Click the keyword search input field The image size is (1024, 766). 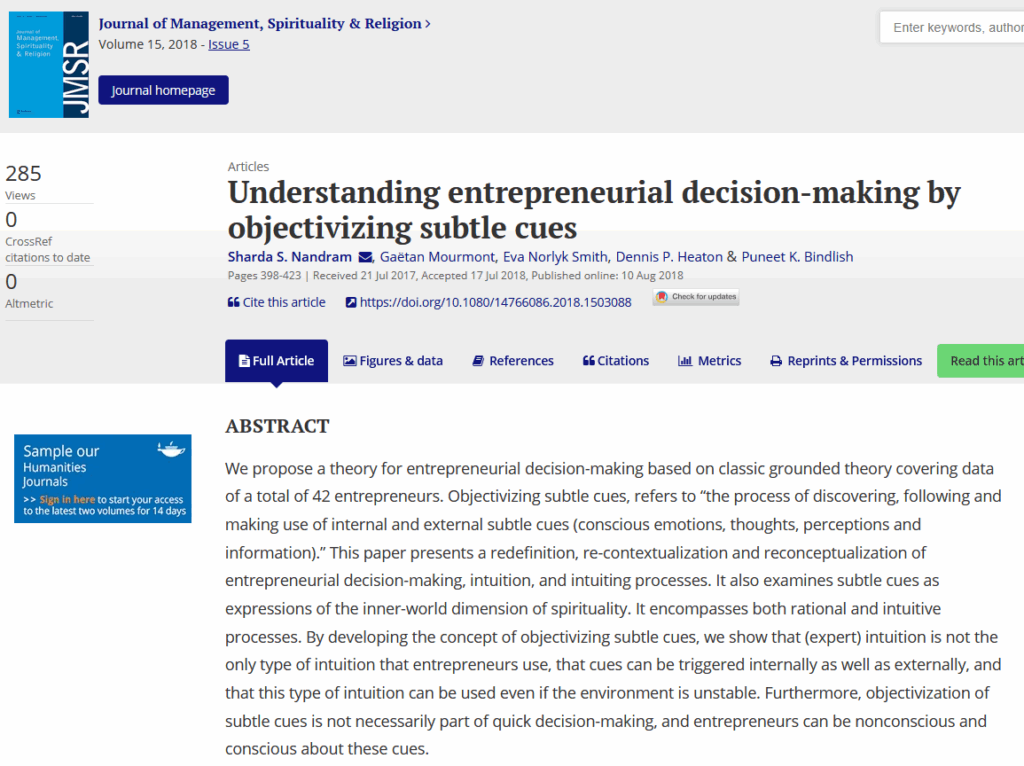click(953, 27)
